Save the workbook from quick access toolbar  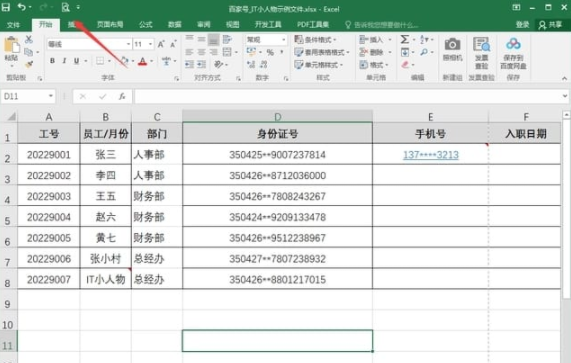[x=6, y=7]
